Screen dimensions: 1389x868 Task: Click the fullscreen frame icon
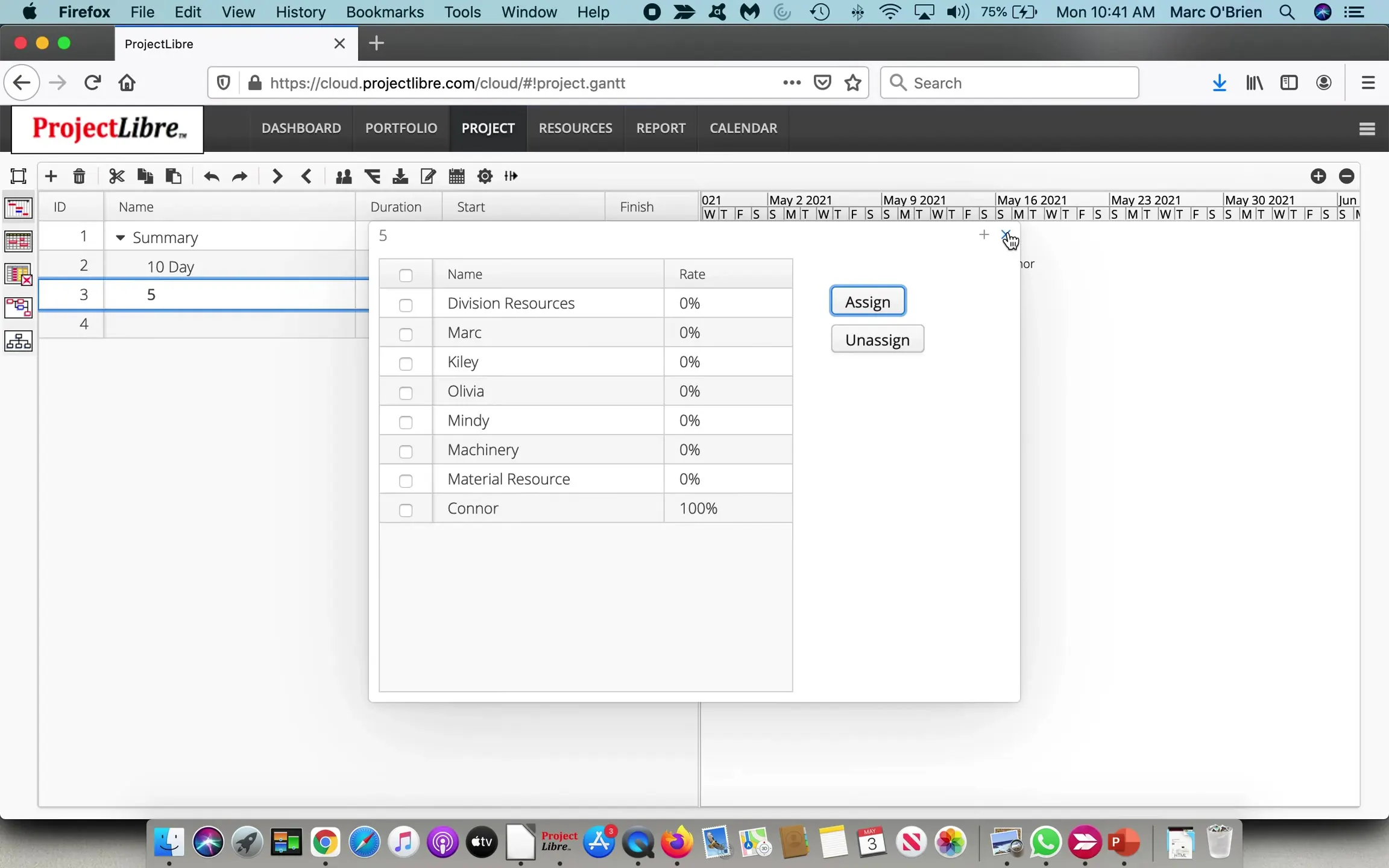coord(18,176)
